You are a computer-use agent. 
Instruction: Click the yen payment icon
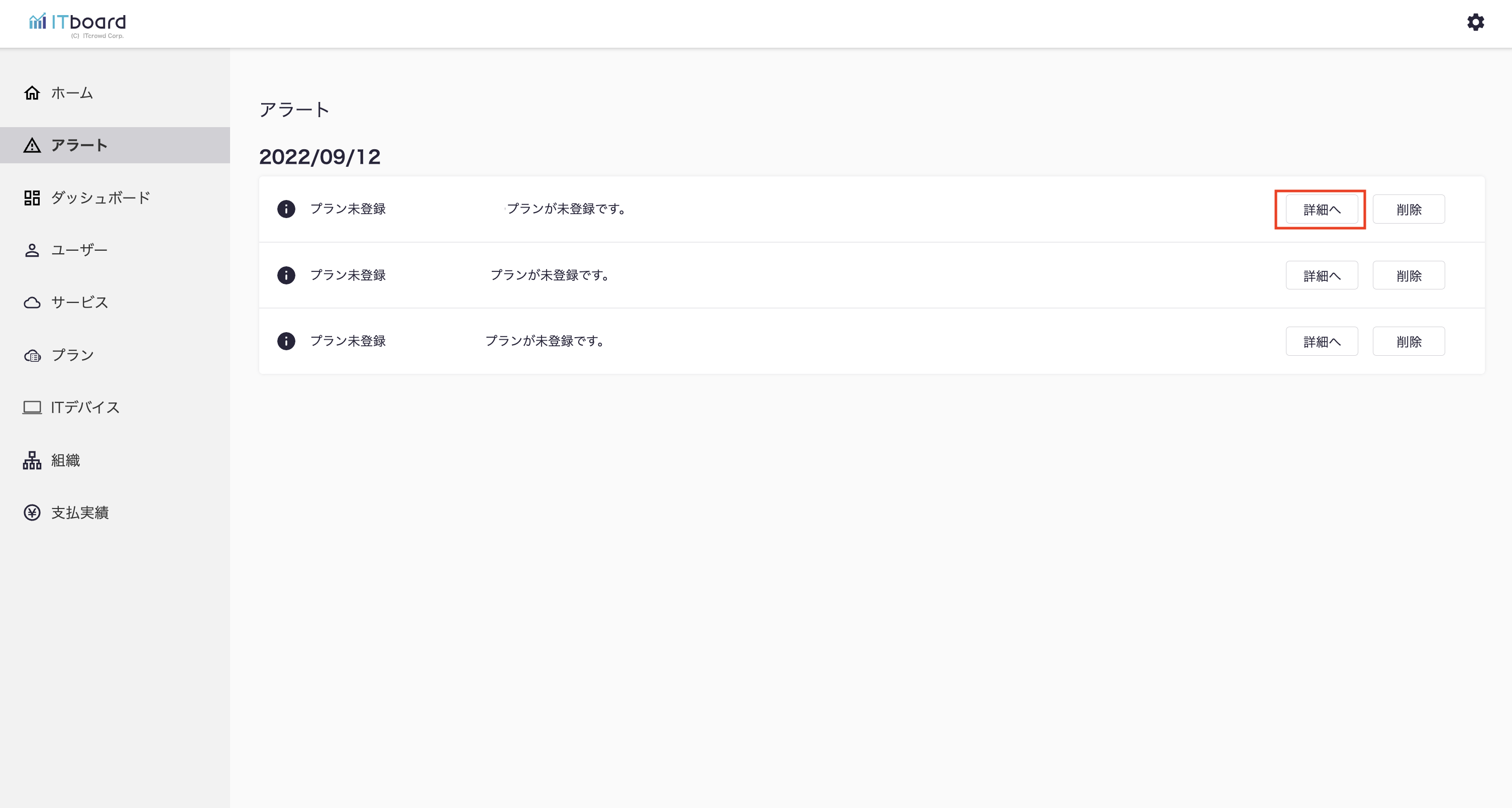tap(32, 513)
